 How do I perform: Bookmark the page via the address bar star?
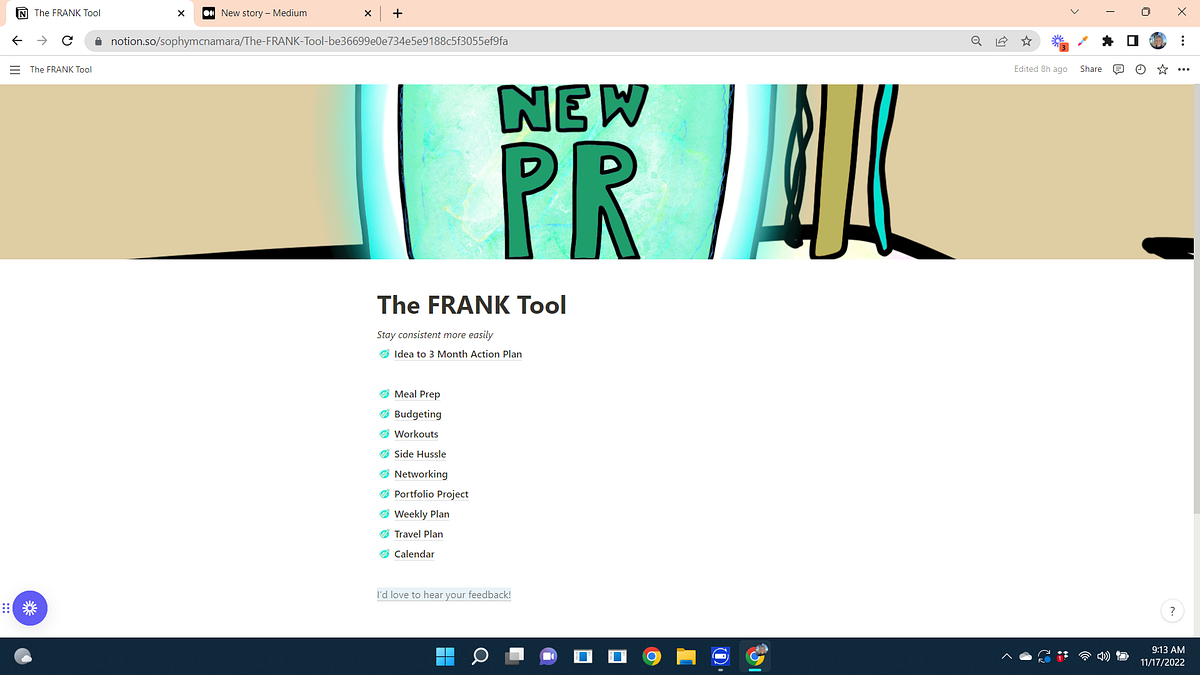tap(1027, 41)
